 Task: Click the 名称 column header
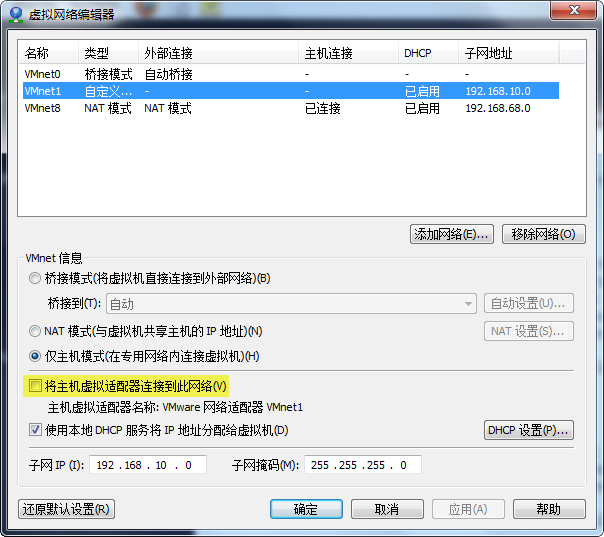coord(49,53)
